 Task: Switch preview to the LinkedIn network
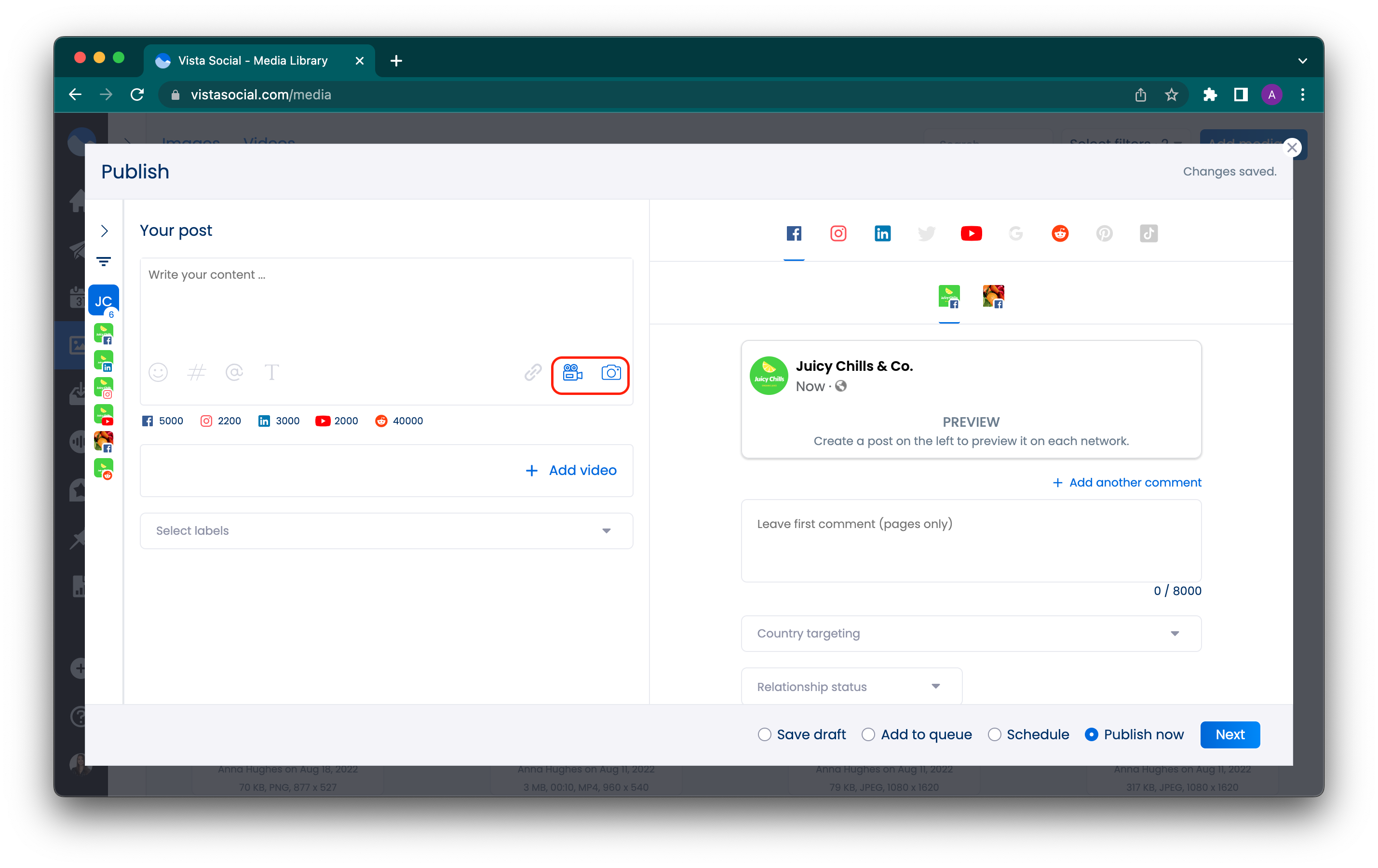click(x=882, y=233)
